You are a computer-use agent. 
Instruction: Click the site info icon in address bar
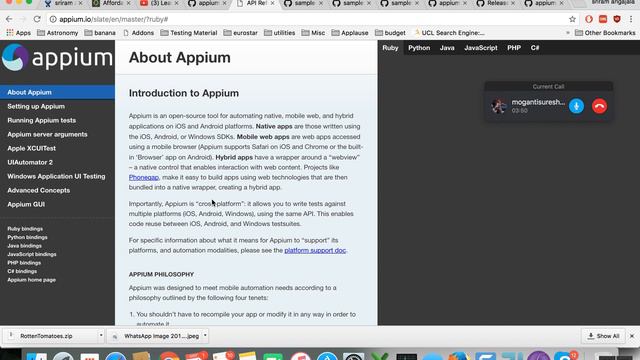(x=53, y=19)
